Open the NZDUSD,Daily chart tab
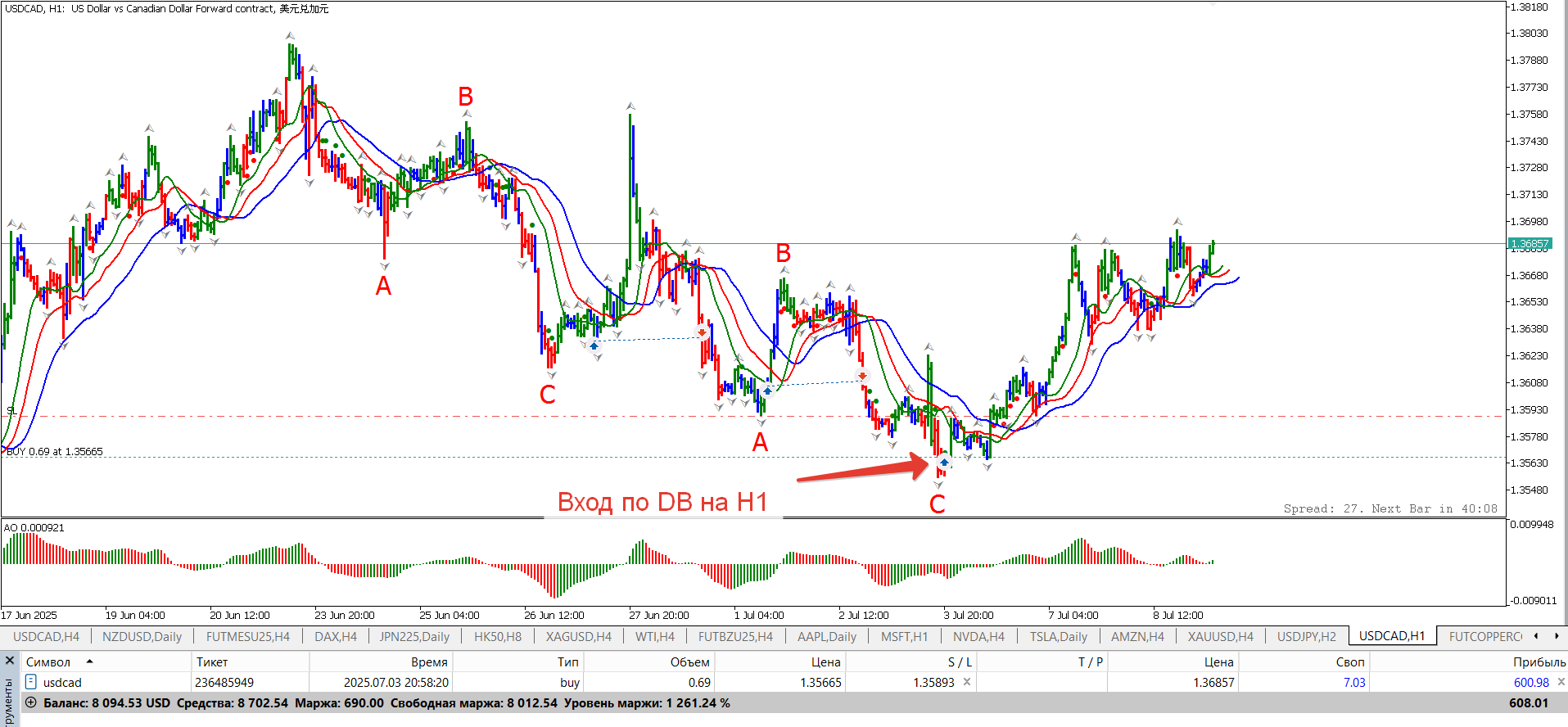Screen dimensions: 1568x727 (142, 636)
